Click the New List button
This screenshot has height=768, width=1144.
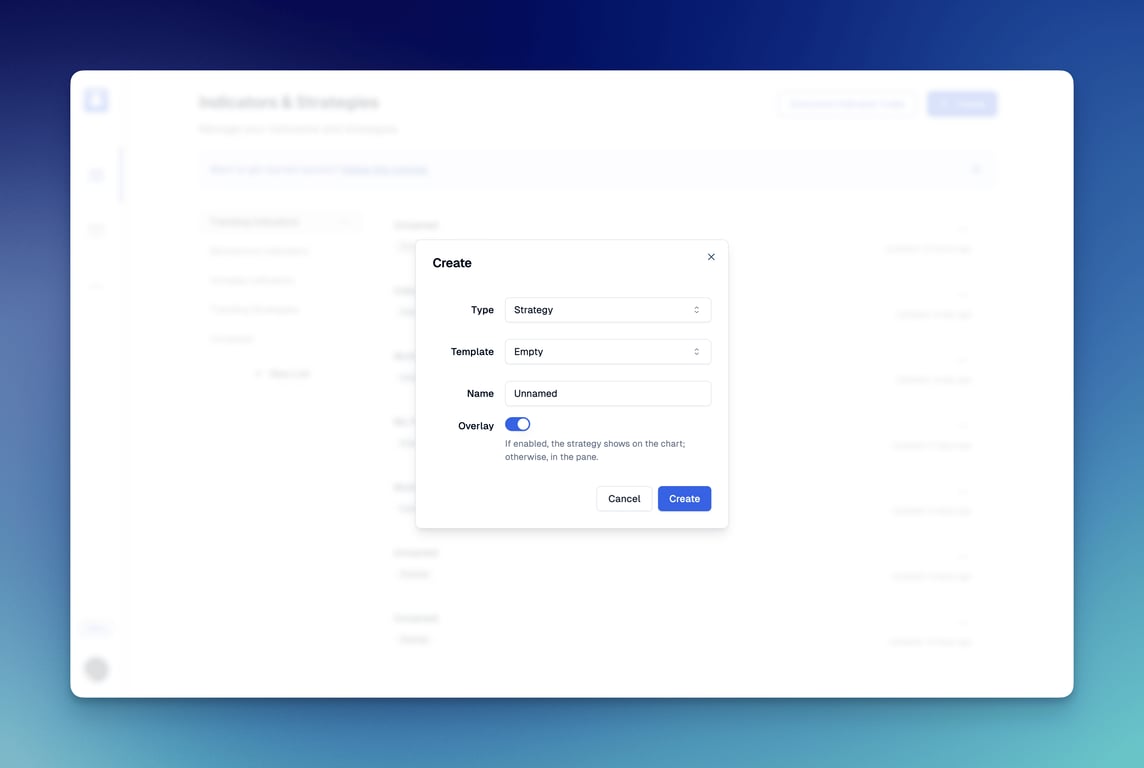pos(283,374)
